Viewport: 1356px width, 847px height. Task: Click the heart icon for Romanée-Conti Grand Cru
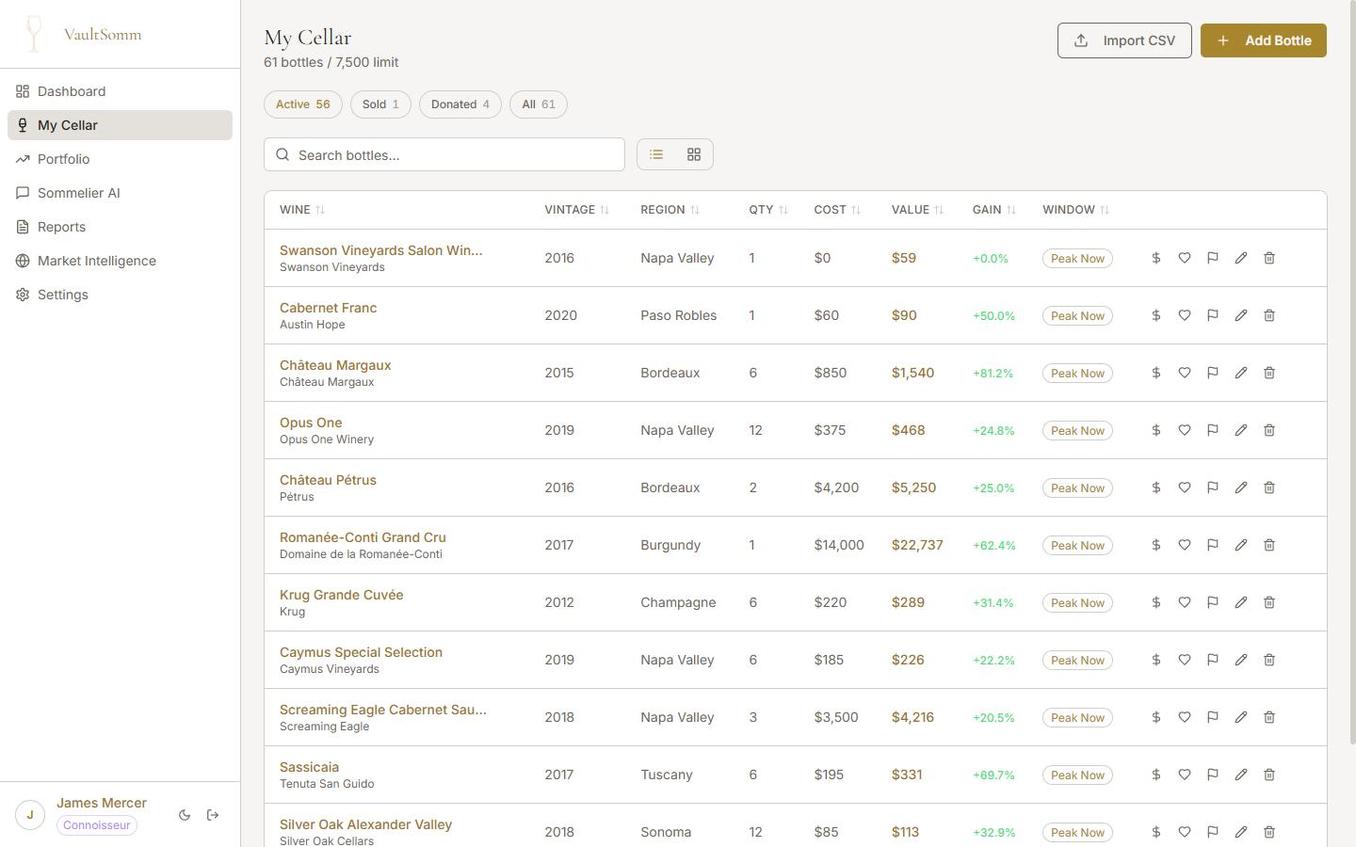pyautogui.click(x=1185, y=546)
